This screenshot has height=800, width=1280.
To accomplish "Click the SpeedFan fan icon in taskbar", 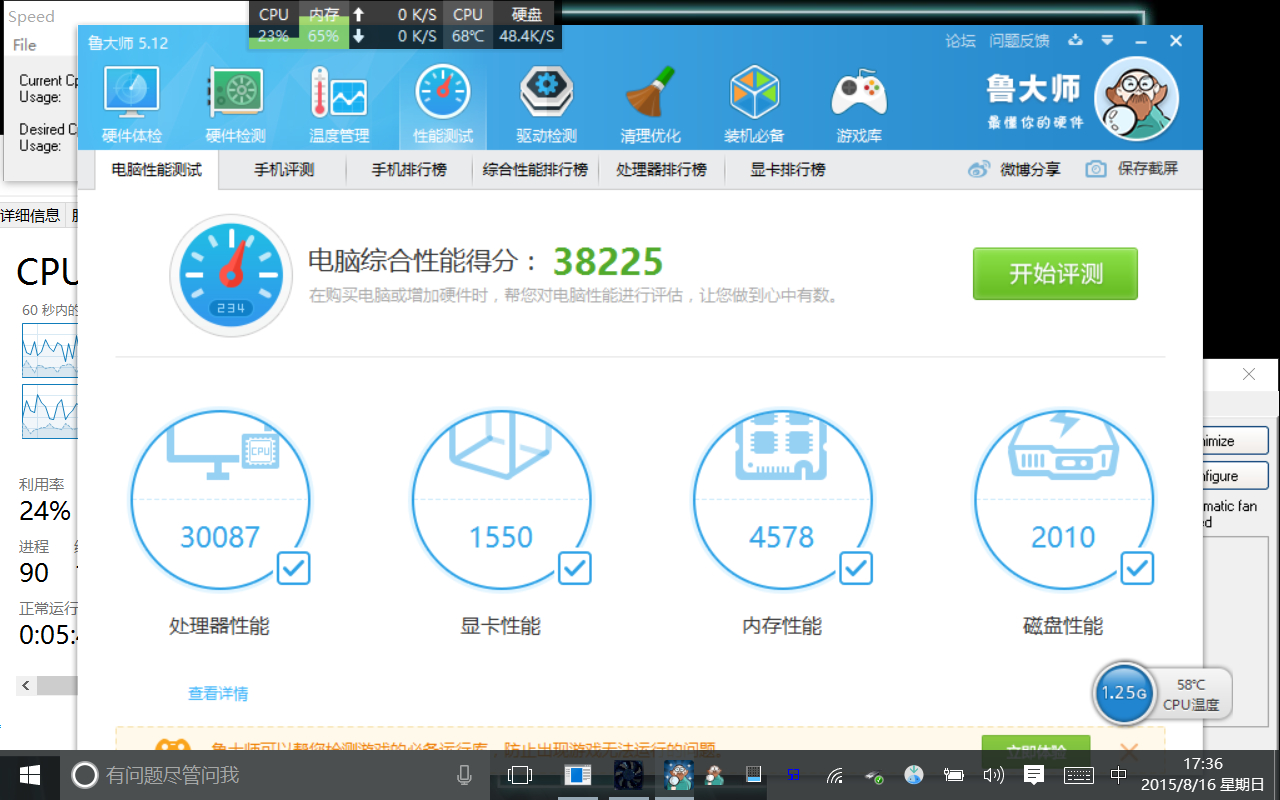I will (x=628, y=775).
